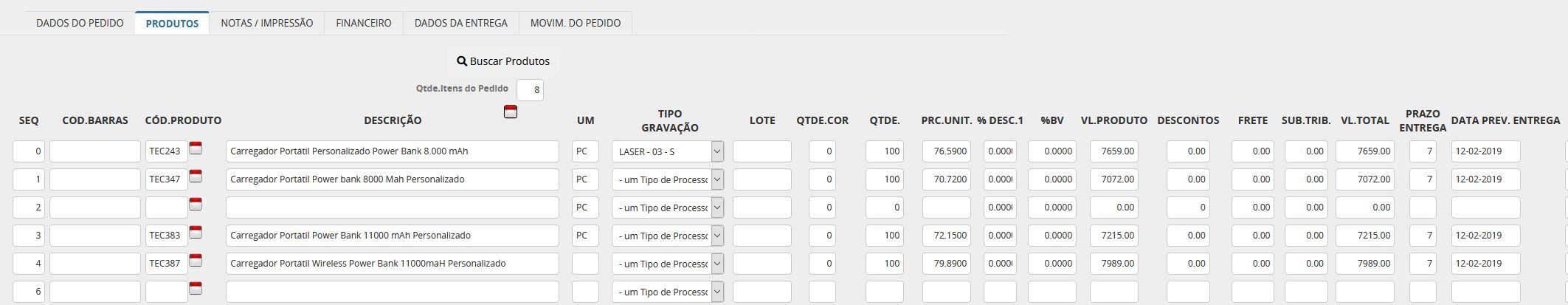Click the description field for TEC387 Wireless Power Bank
Image resolution: width=1568 pixels, height=305 pixels.
(393, 264)
